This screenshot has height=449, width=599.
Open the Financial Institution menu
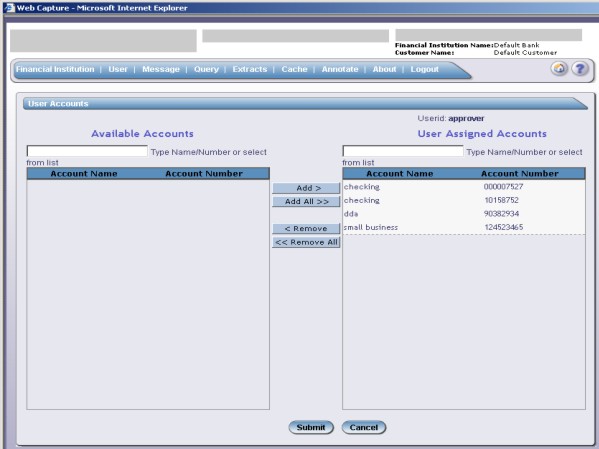tap(55, 69)
